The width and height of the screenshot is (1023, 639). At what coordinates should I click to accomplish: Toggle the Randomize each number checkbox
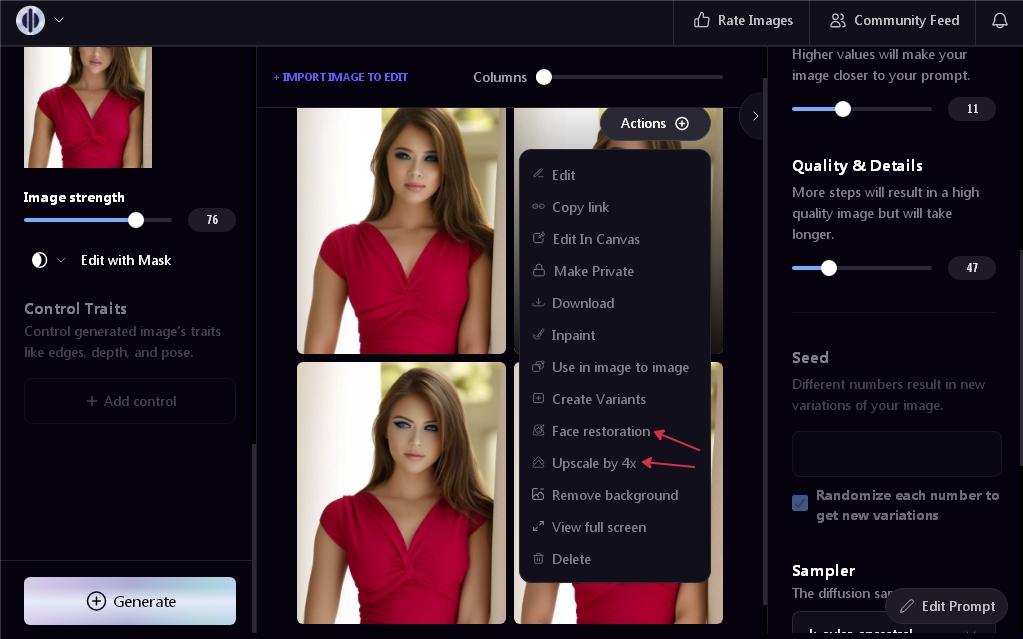click(800, 503)
